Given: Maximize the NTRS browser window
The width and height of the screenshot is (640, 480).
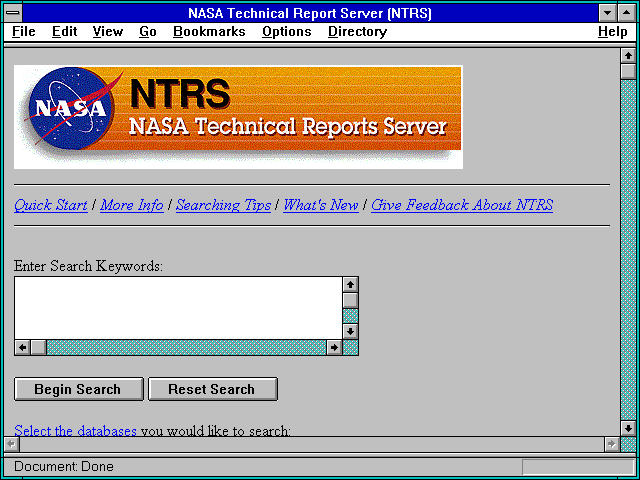Looking at the screenshot, I should pyautogui.click(x=627, y=13).
